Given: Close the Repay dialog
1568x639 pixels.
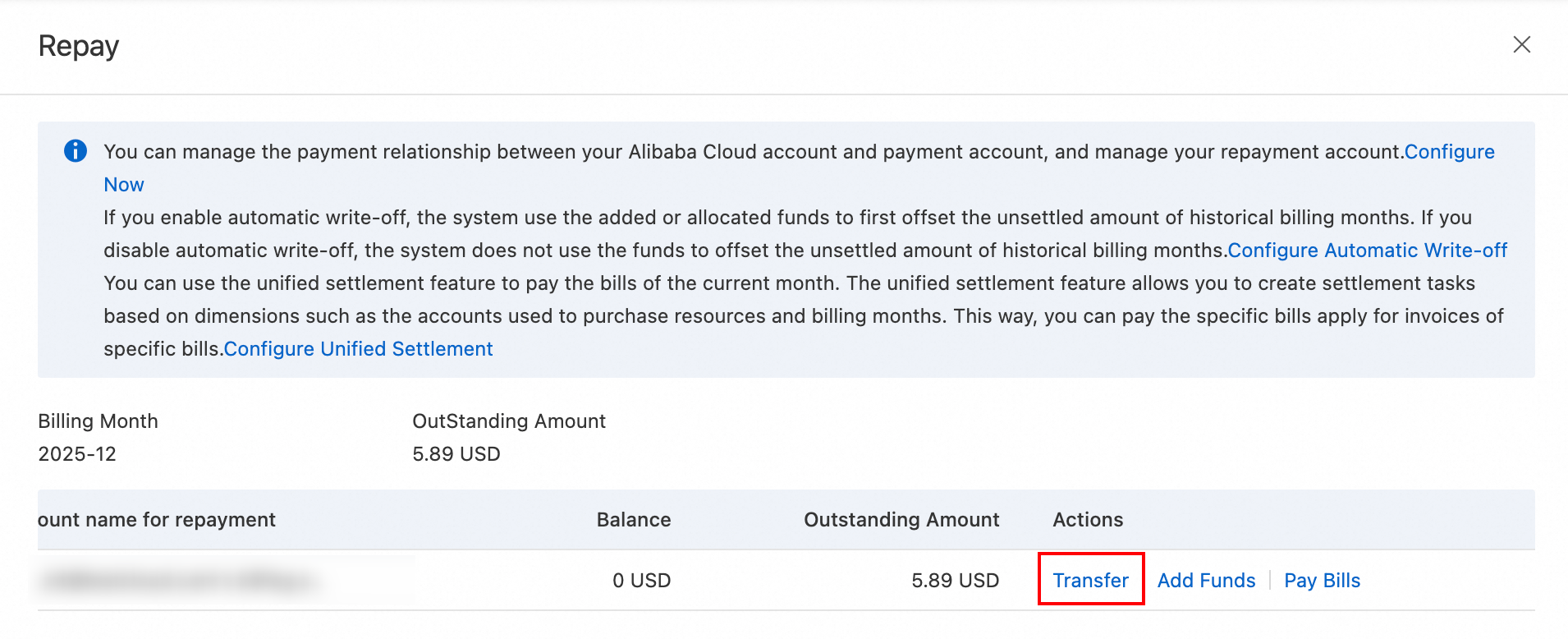Looking at the screenshot, I should pyautogui.click(x=1521, y=45).
